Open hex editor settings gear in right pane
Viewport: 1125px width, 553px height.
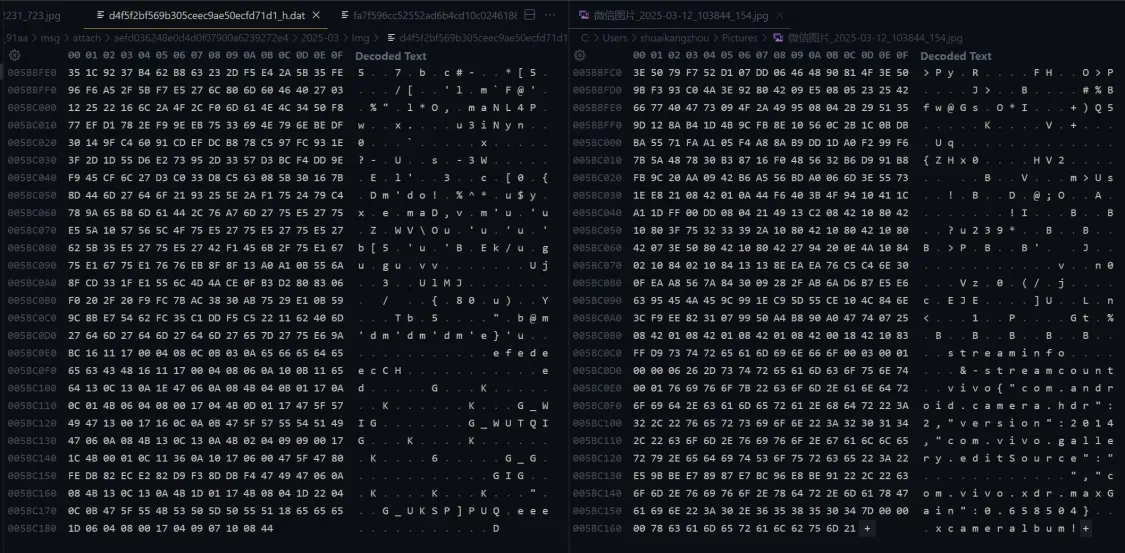click(x=580, y=56)
